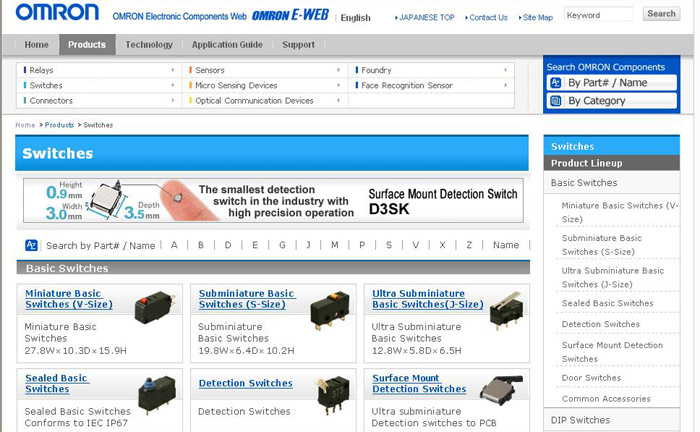Open the Foundry category

(376, 70)
